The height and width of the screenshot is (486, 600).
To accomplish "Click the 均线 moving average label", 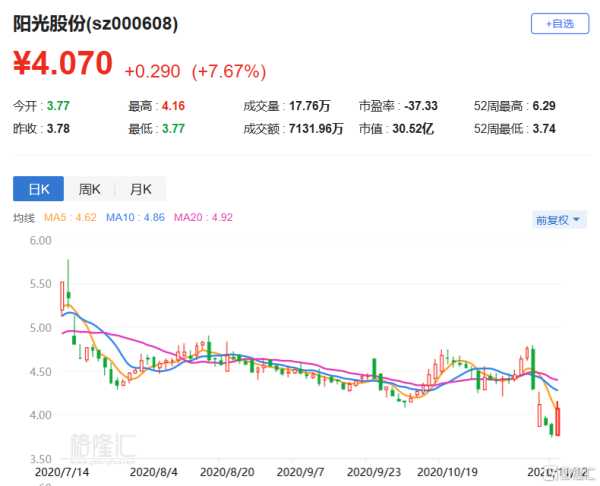I will tap(23, 218).
